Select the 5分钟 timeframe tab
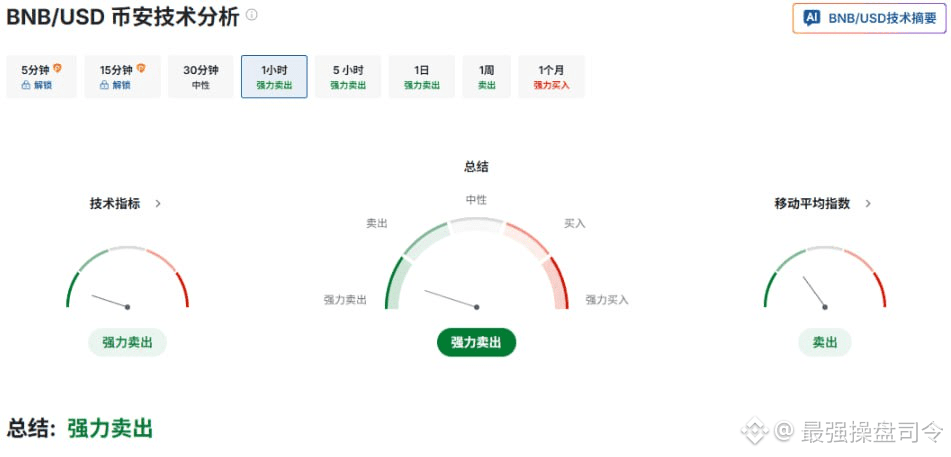This screenshot has height=457, width=951. [x=41, y=76]
